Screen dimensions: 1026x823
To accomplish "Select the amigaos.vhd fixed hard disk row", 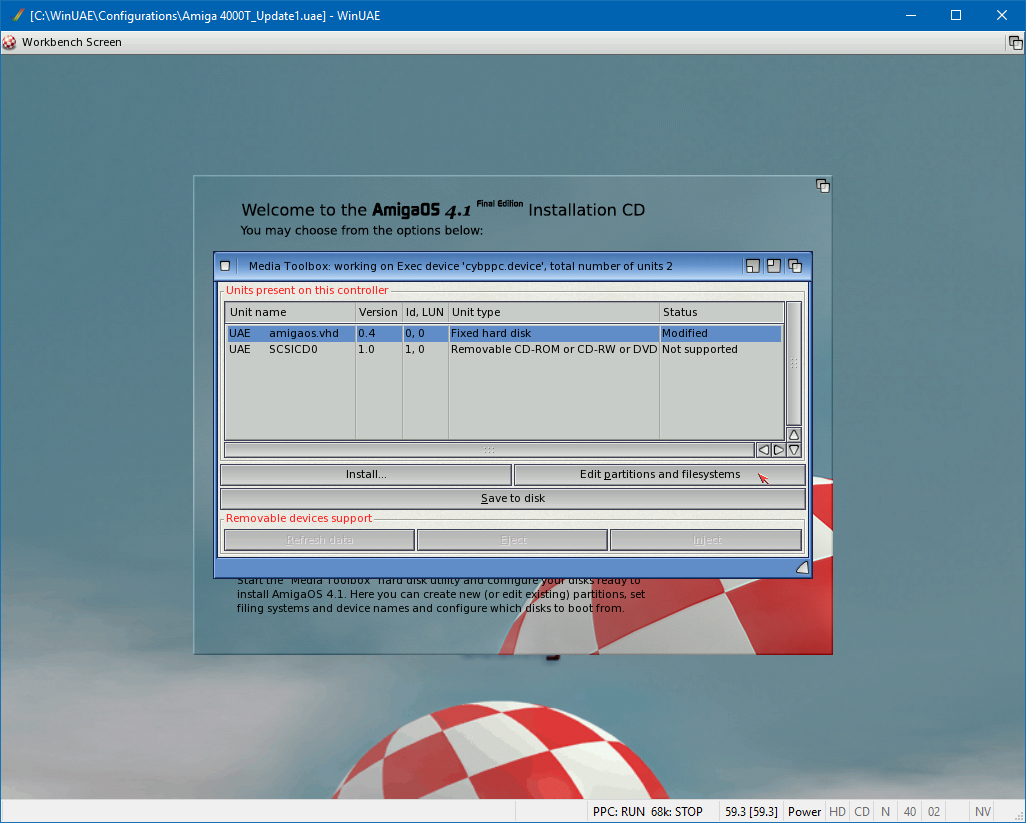I will [502, 334].
